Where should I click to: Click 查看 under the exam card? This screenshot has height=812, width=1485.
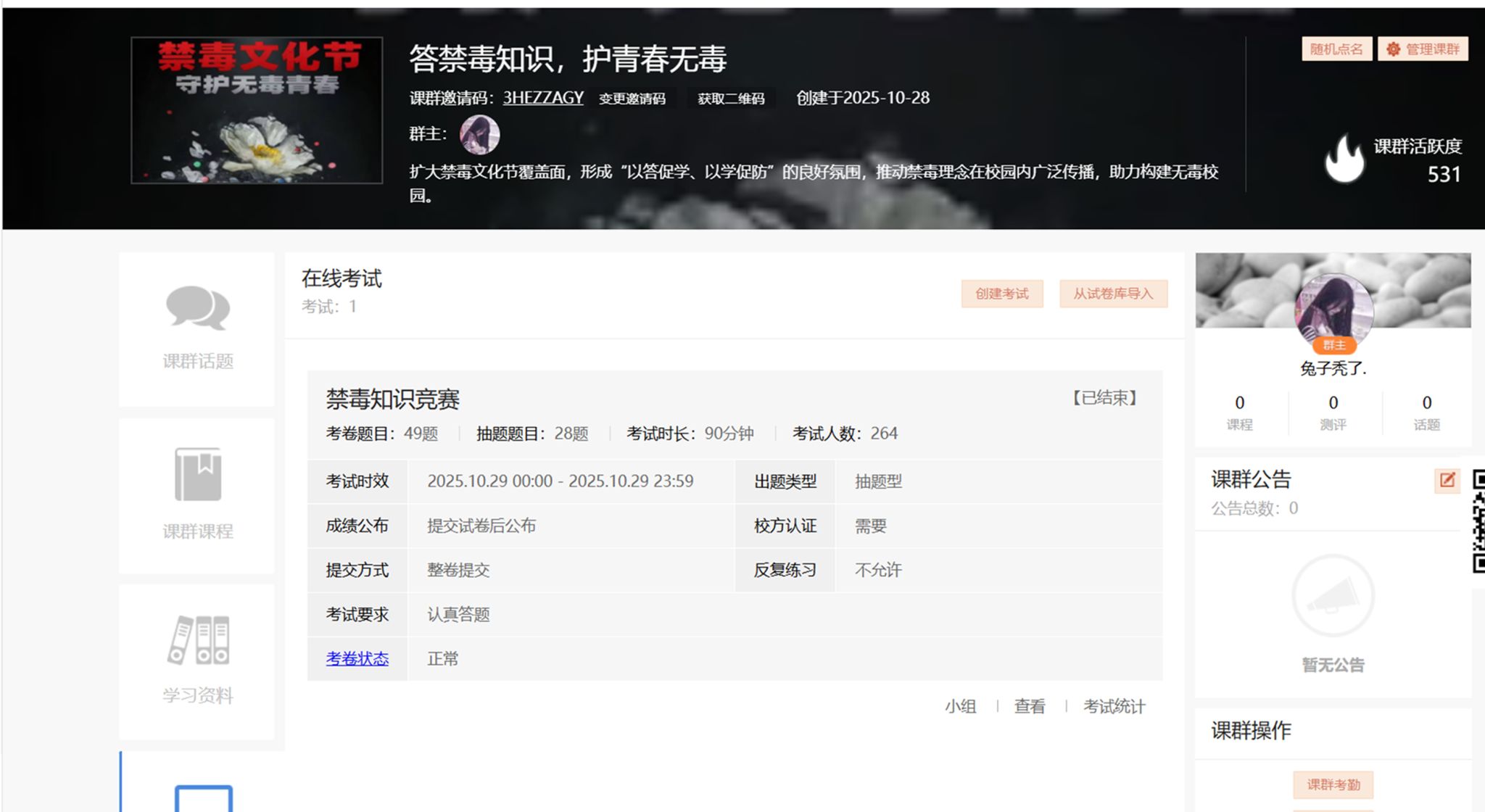pyautogui.click(x=1029, y=706)
